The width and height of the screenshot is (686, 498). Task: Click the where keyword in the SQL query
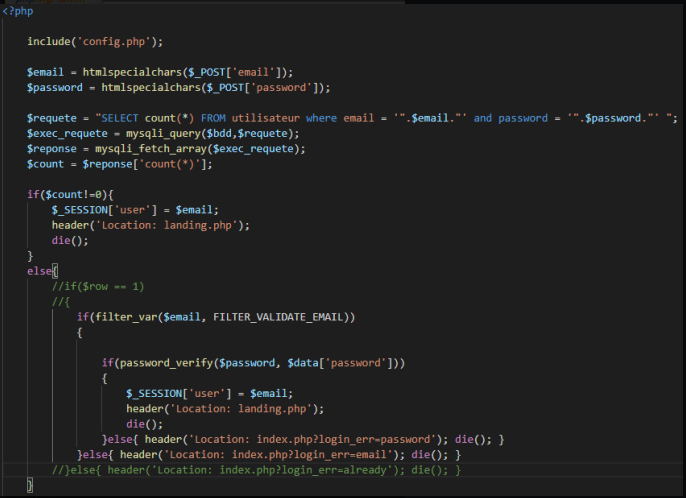pos(321,118)
